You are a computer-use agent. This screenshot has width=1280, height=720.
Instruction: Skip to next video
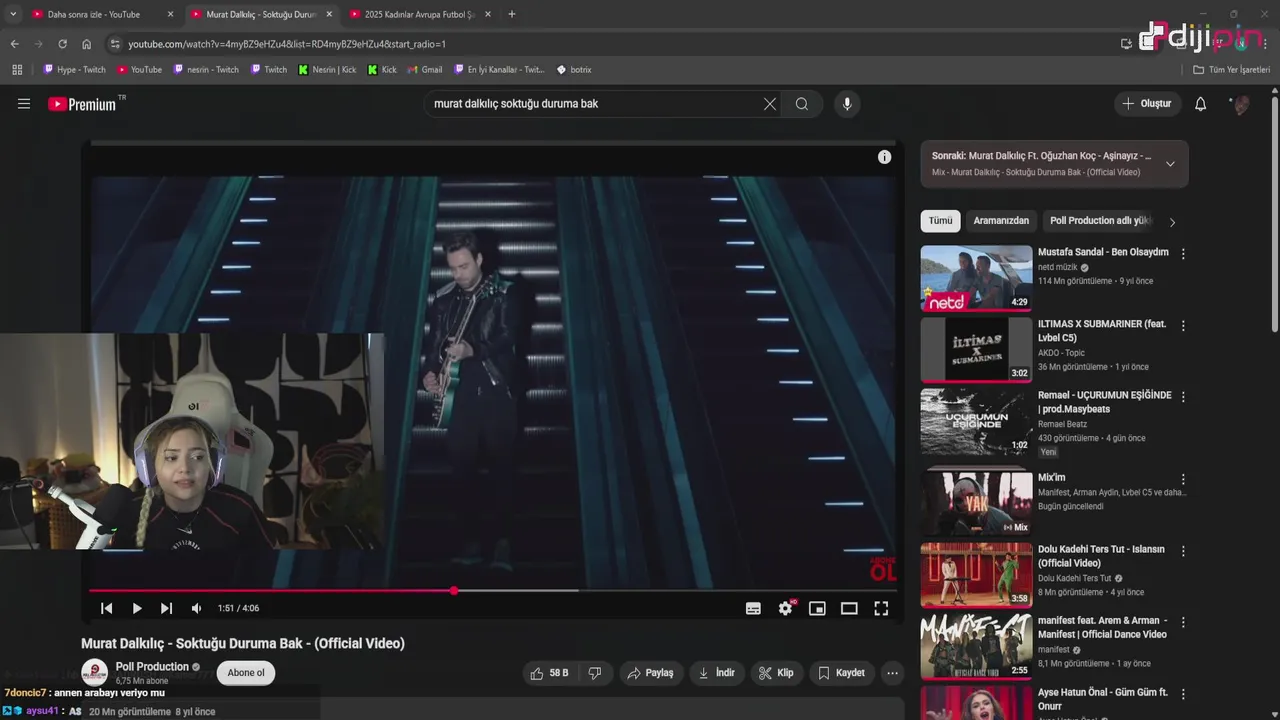click(166, 608)
